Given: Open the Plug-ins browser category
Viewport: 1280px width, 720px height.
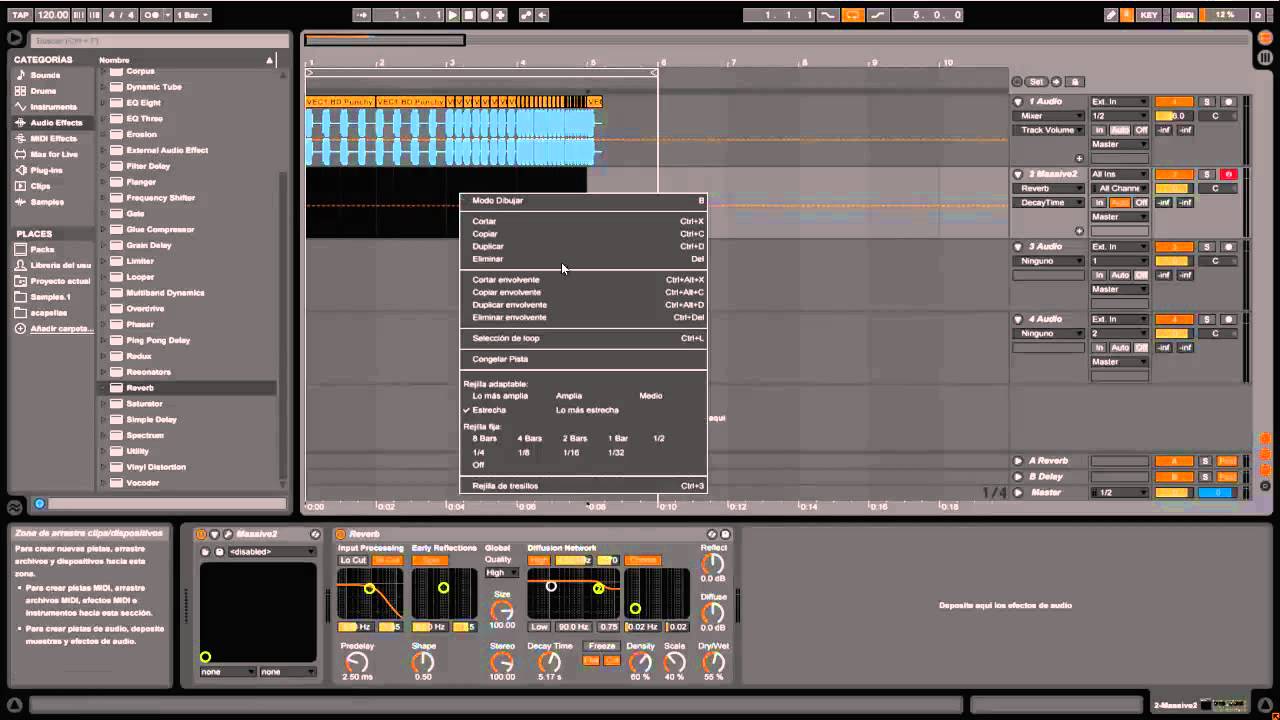Looking at the screenshot, I should [46, 170].
